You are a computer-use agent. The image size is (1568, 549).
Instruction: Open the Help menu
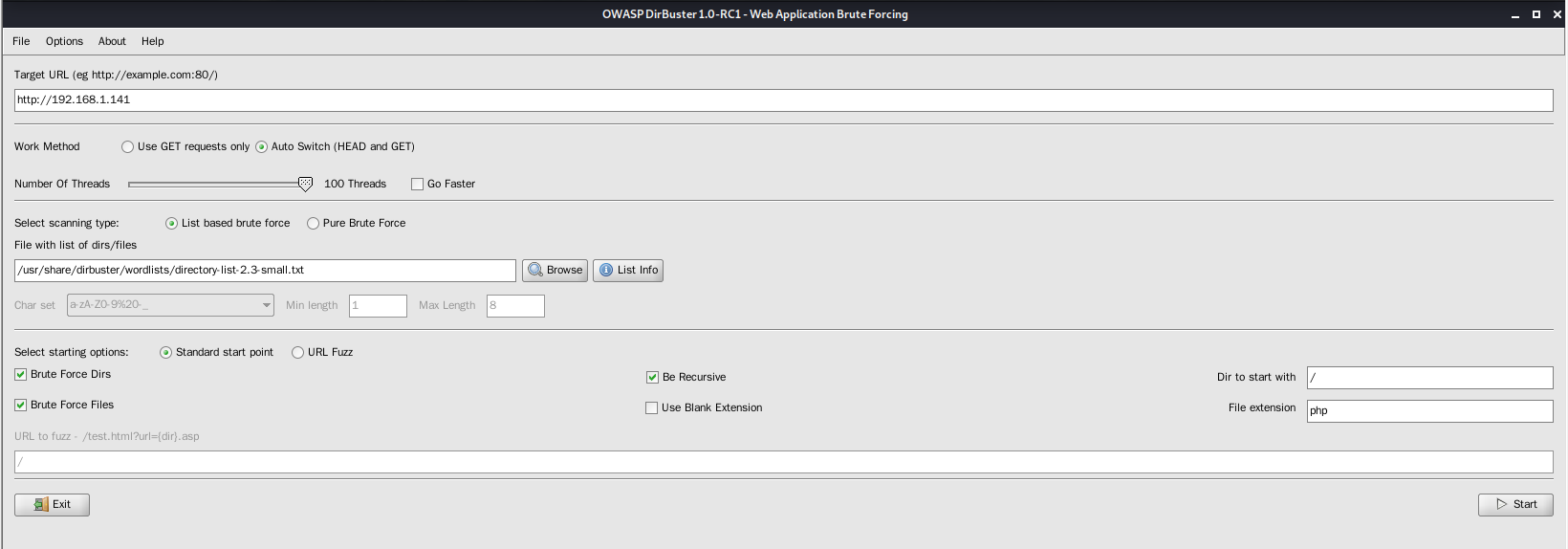[x=153, y=41]
